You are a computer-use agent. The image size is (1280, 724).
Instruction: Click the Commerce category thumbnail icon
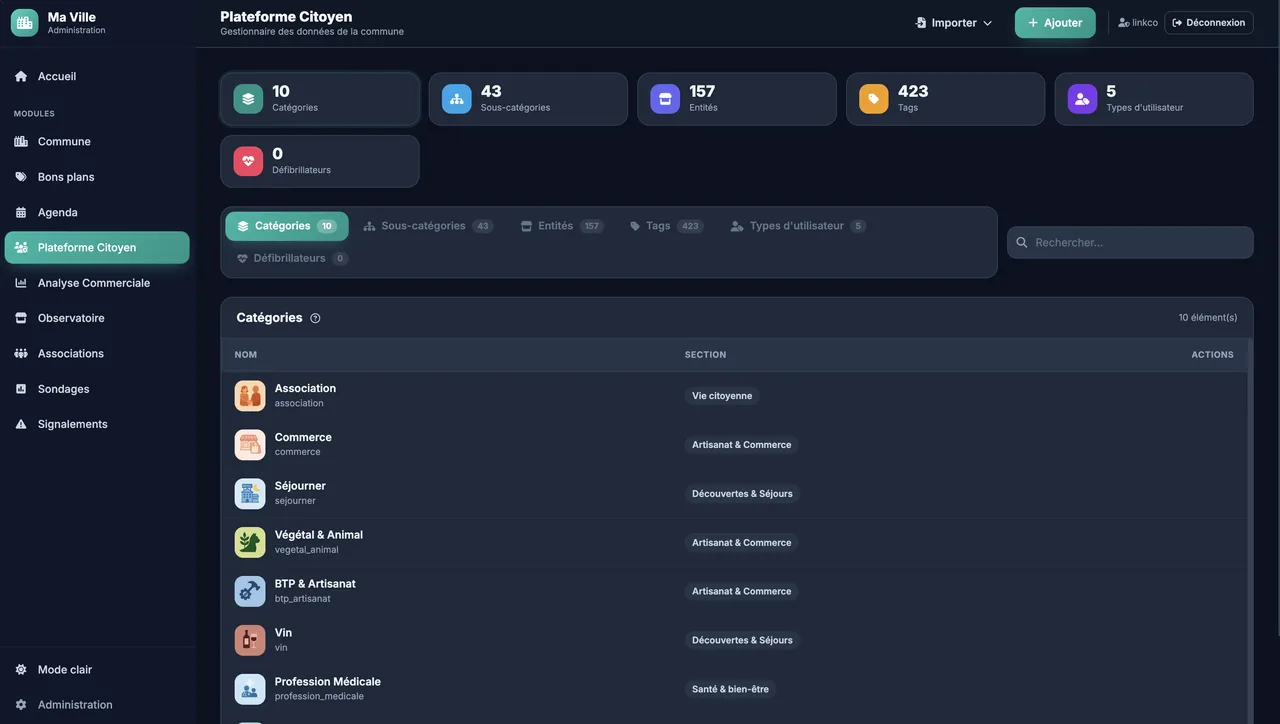click(x=250, y=445)
